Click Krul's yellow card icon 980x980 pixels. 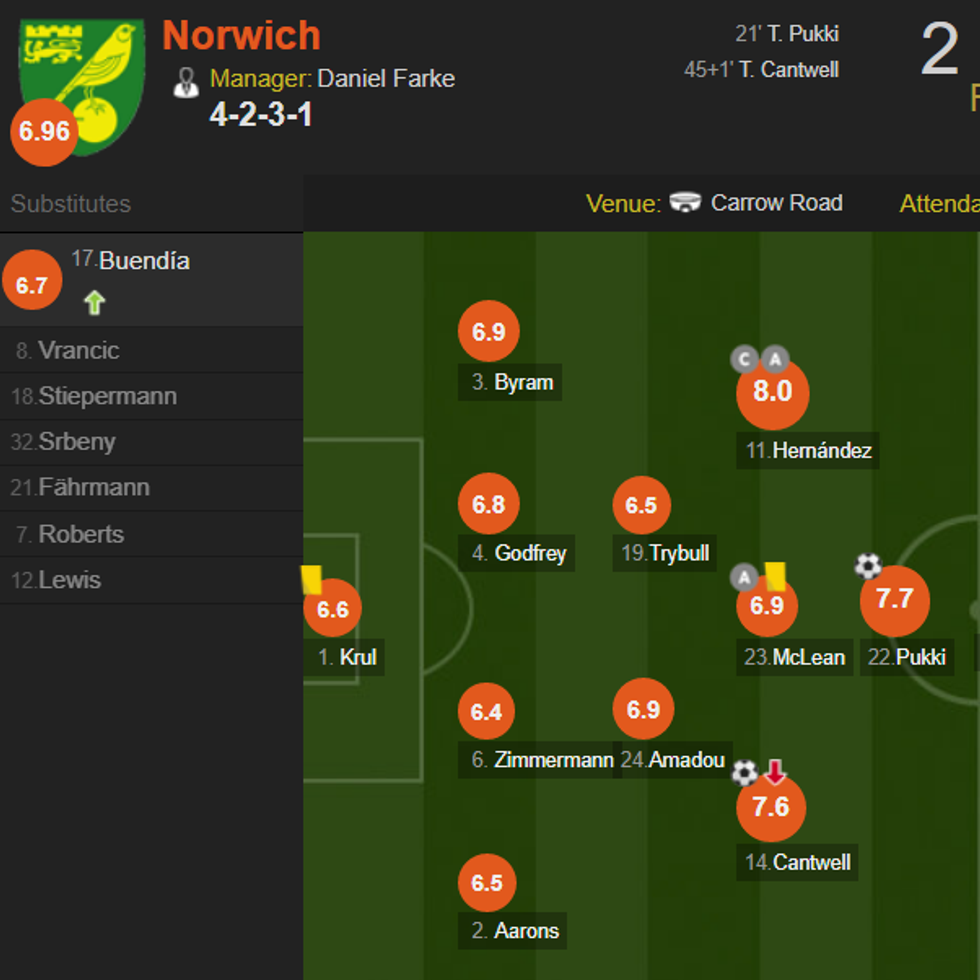tap(310, 579)
